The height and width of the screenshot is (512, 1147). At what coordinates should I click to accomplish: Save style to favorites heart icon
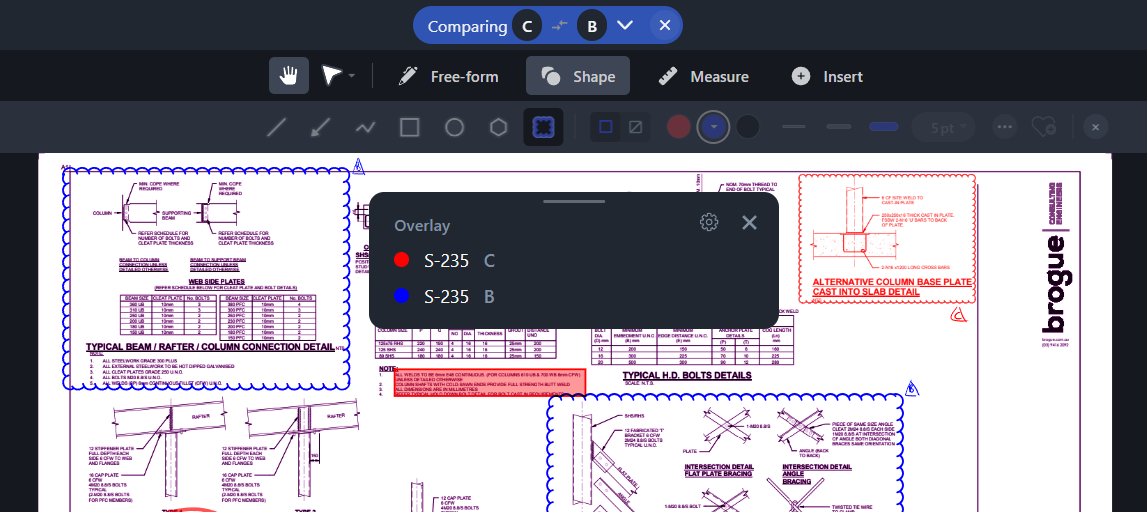1043,127
